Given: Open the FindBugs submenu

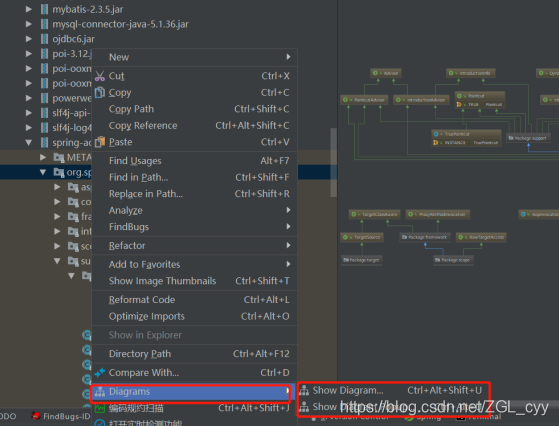Looking at the screenshot, I should pyautogui.click(x=195, y=227).
